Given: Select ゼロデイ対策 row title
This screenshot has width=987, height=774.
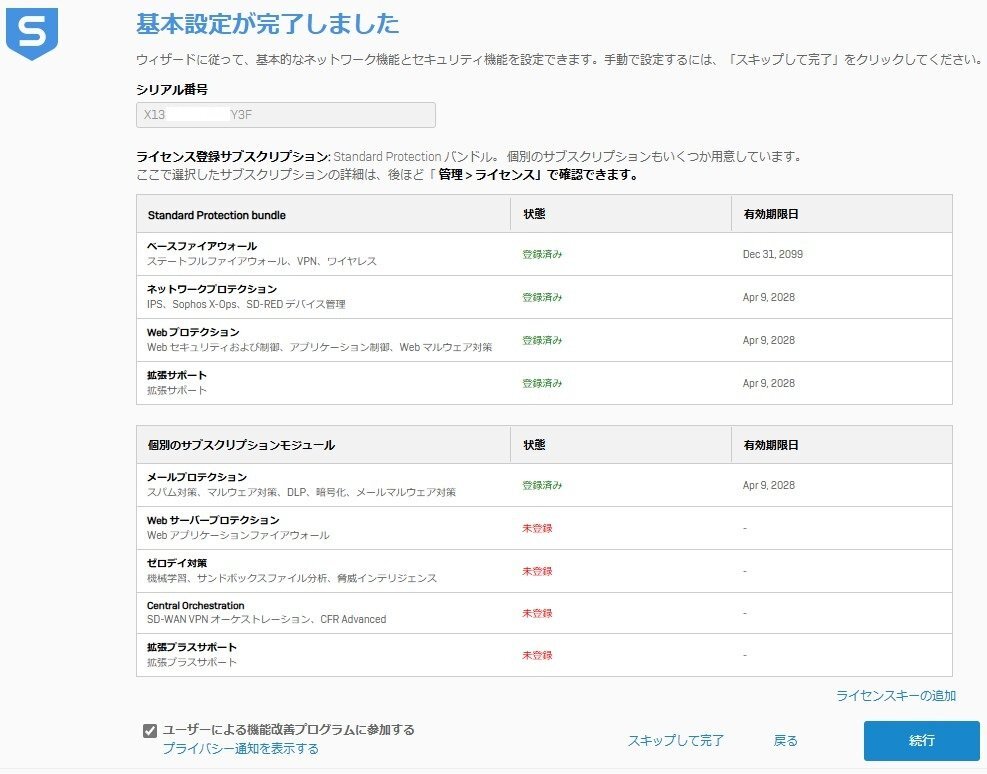Looking at the screenshot, I should pos(176,563).
